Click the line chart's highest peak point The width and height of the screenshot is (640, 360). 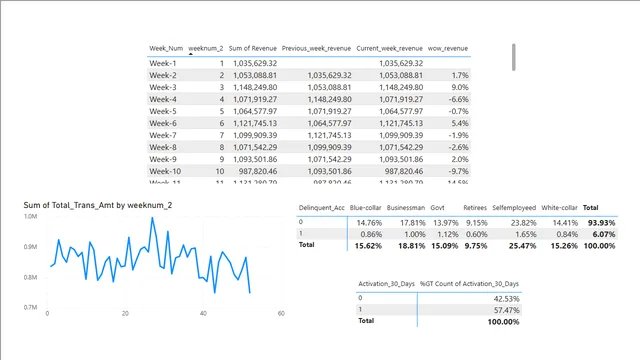[x=153, y=218]
